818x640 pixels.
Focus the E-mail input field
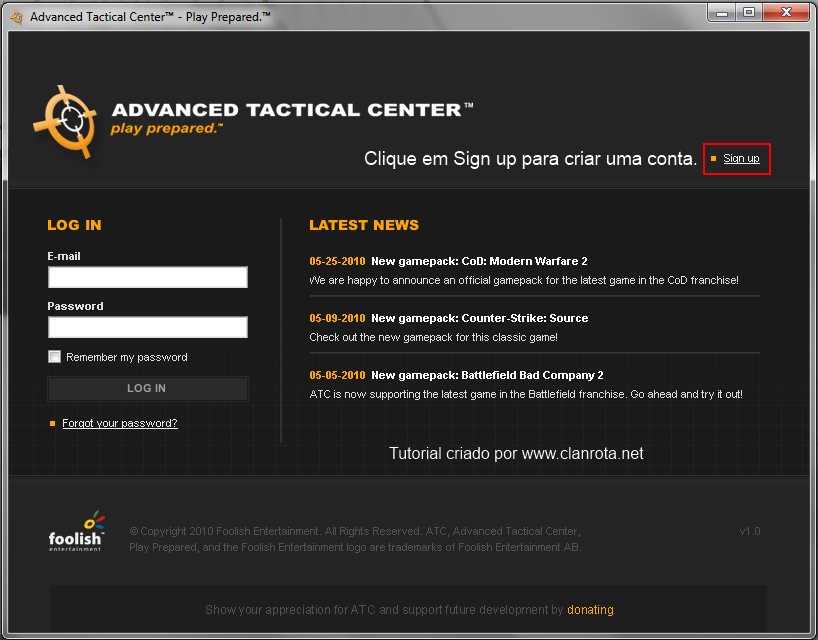[x=148, y=277]
